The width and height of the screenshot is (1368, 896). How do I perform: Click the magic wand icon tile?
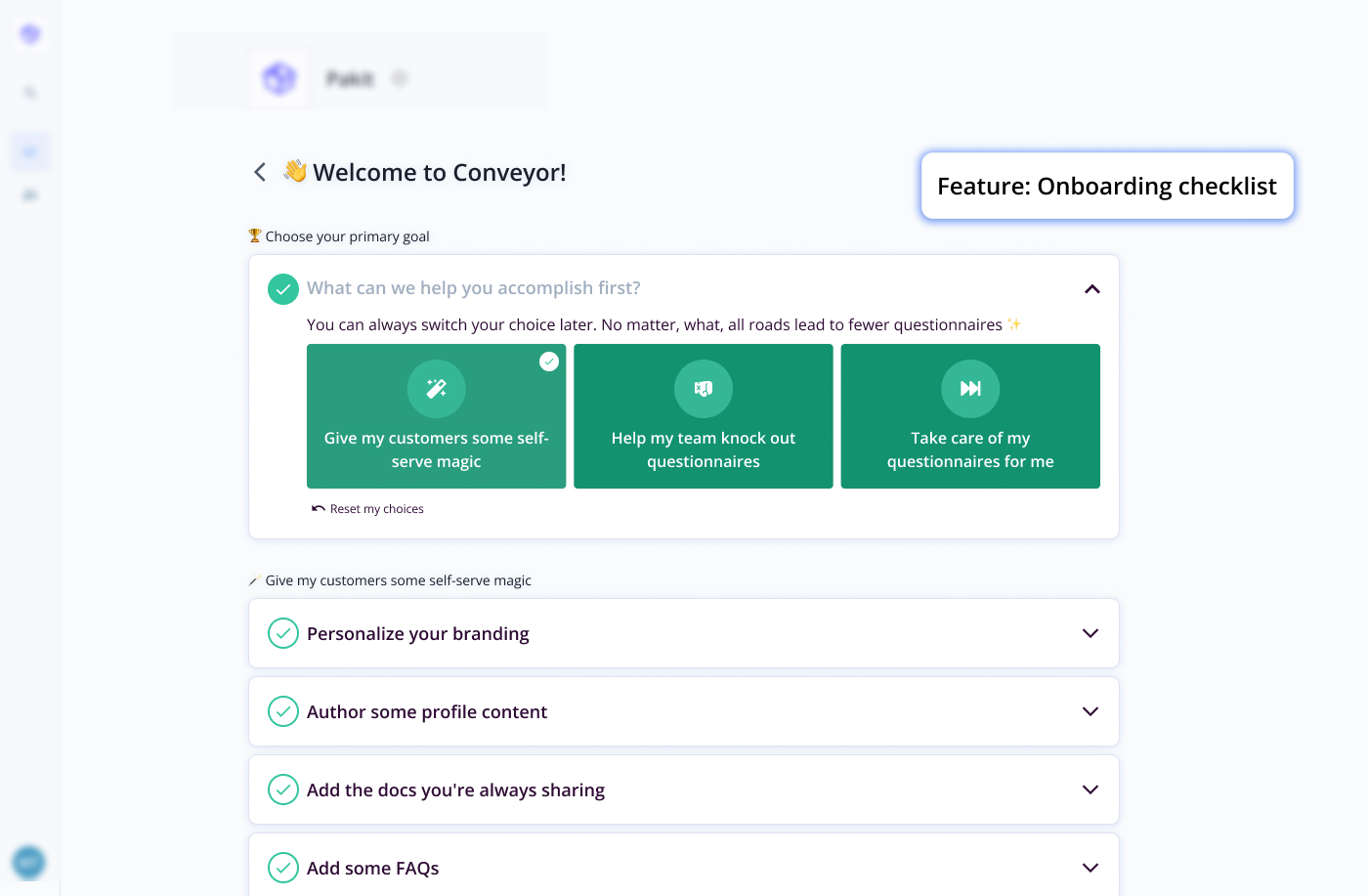[436, 389]
